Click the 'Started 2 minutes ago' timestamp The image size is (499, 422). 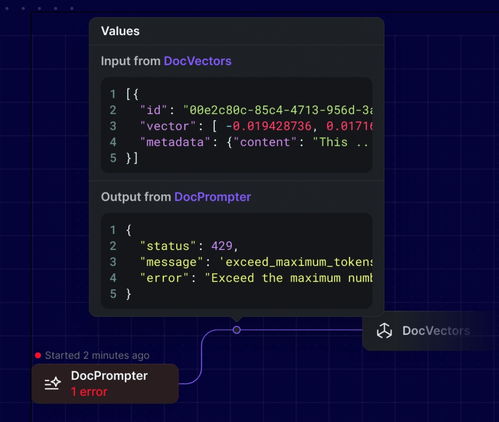click(97, 355)
